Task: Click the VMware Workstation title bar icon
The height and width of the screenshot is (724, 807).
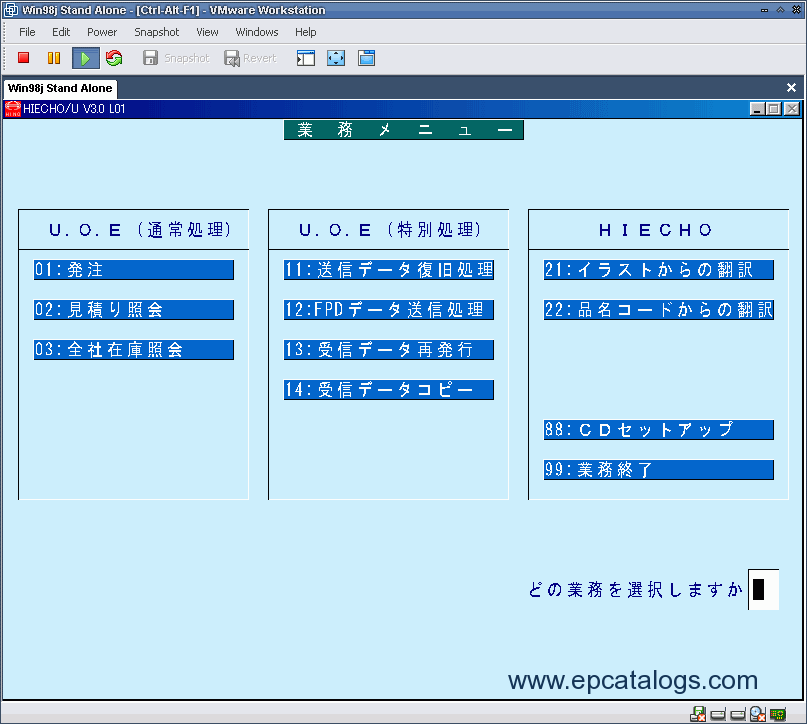Action: [x=11, y=10]
